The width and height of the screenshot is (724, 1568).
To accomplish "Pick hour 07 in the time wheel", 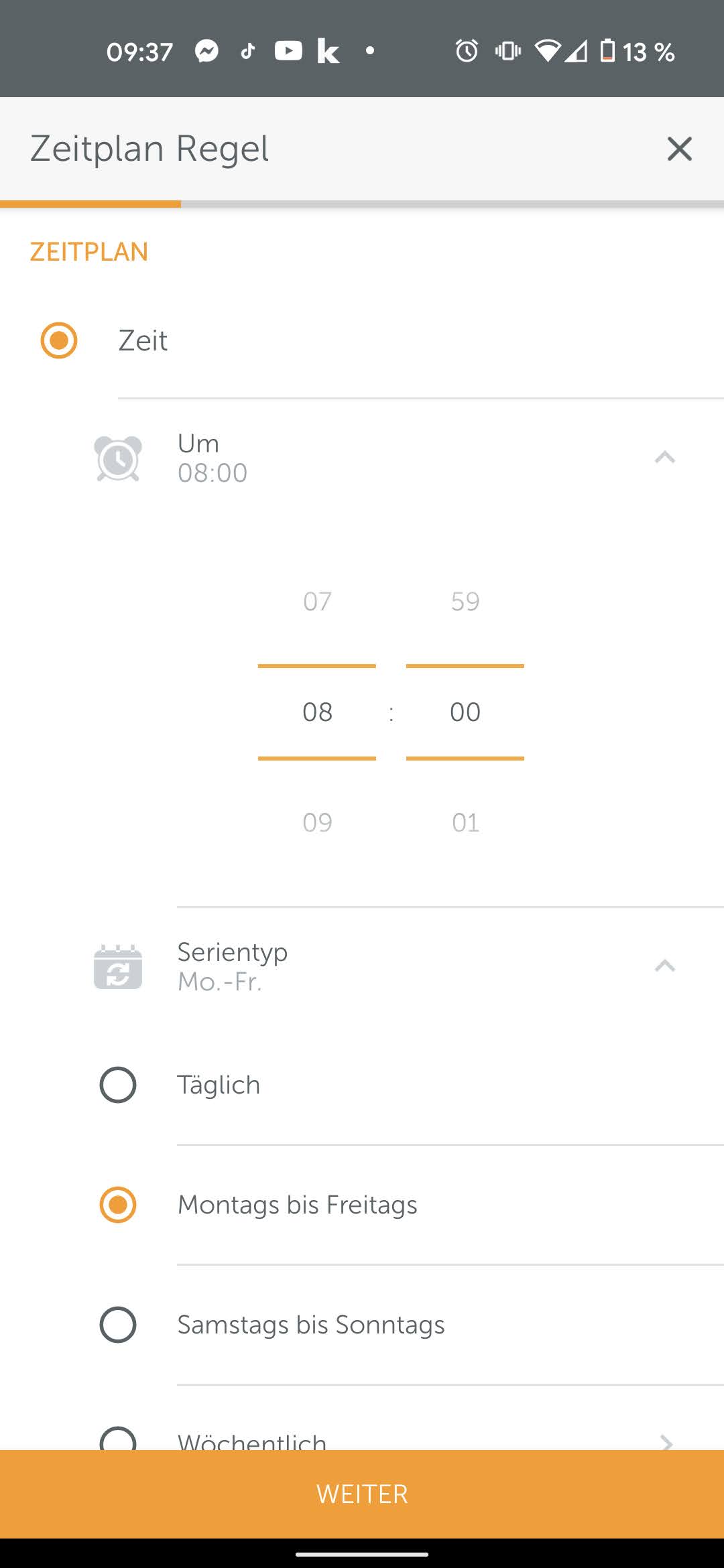I will click(317, 602).
